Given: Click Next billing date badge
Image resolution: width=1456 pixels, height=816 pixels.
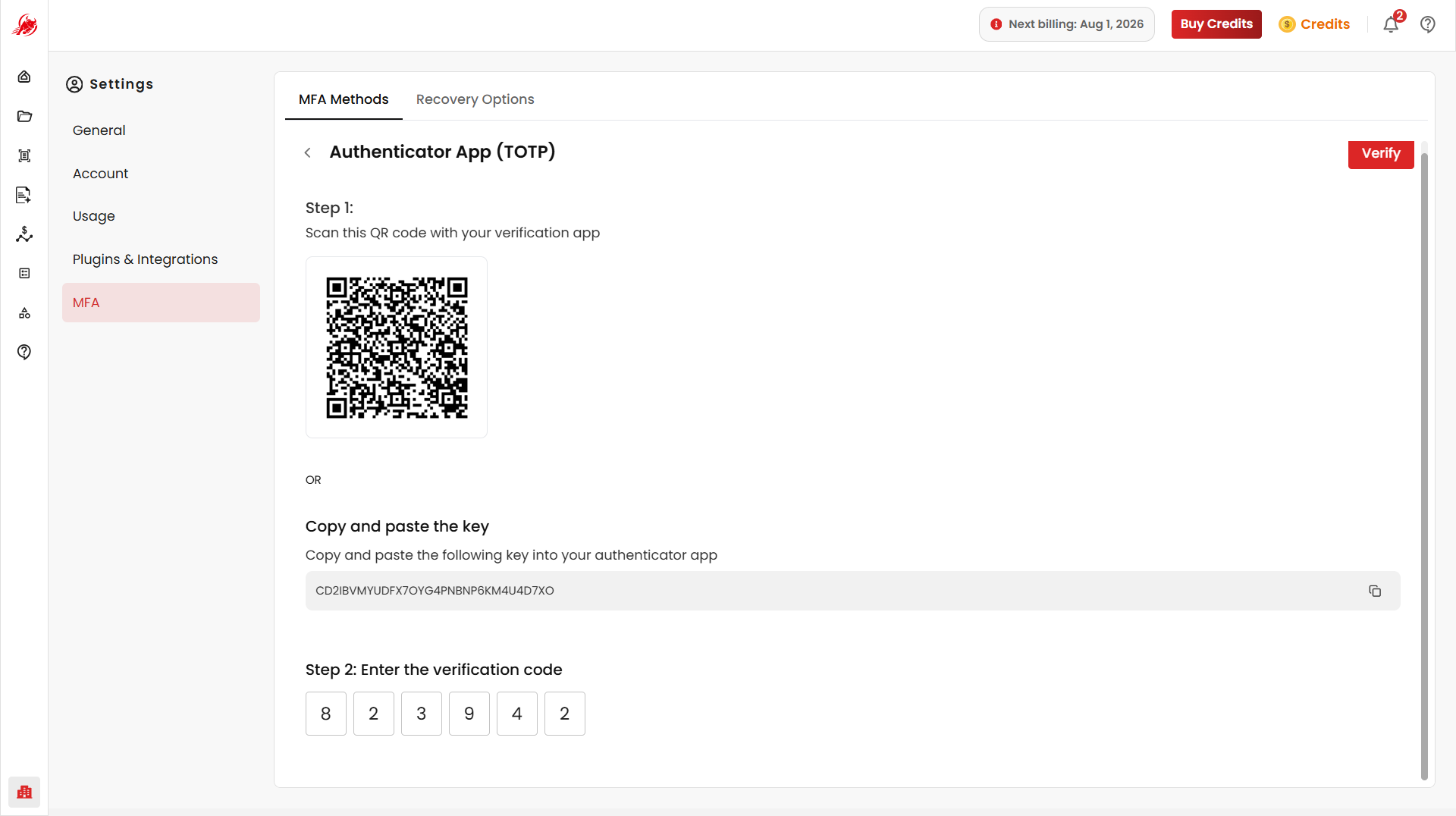Looking at the screenshot, I should click(1067, 24).
